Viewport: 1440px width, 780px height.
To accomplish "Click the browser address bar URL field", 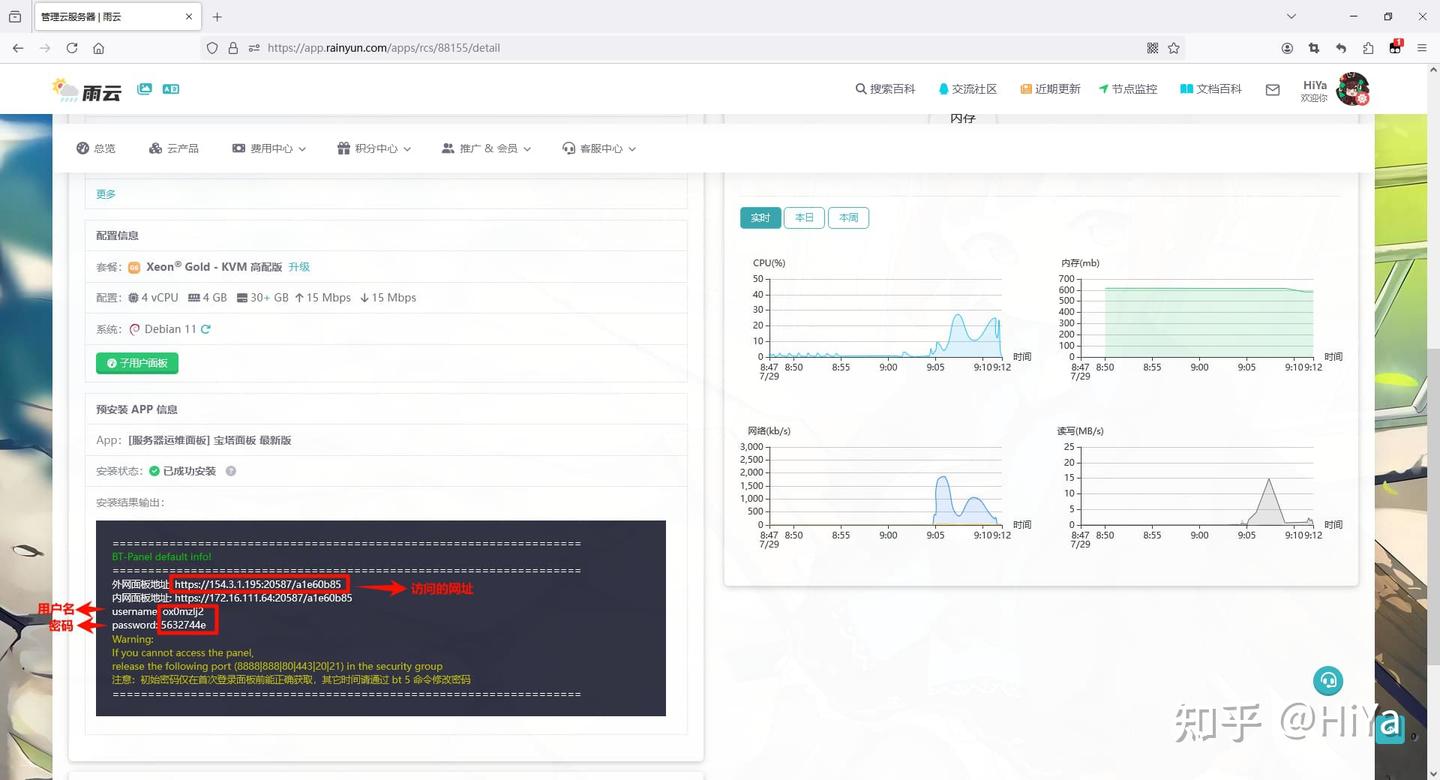I will coord(700,48).
